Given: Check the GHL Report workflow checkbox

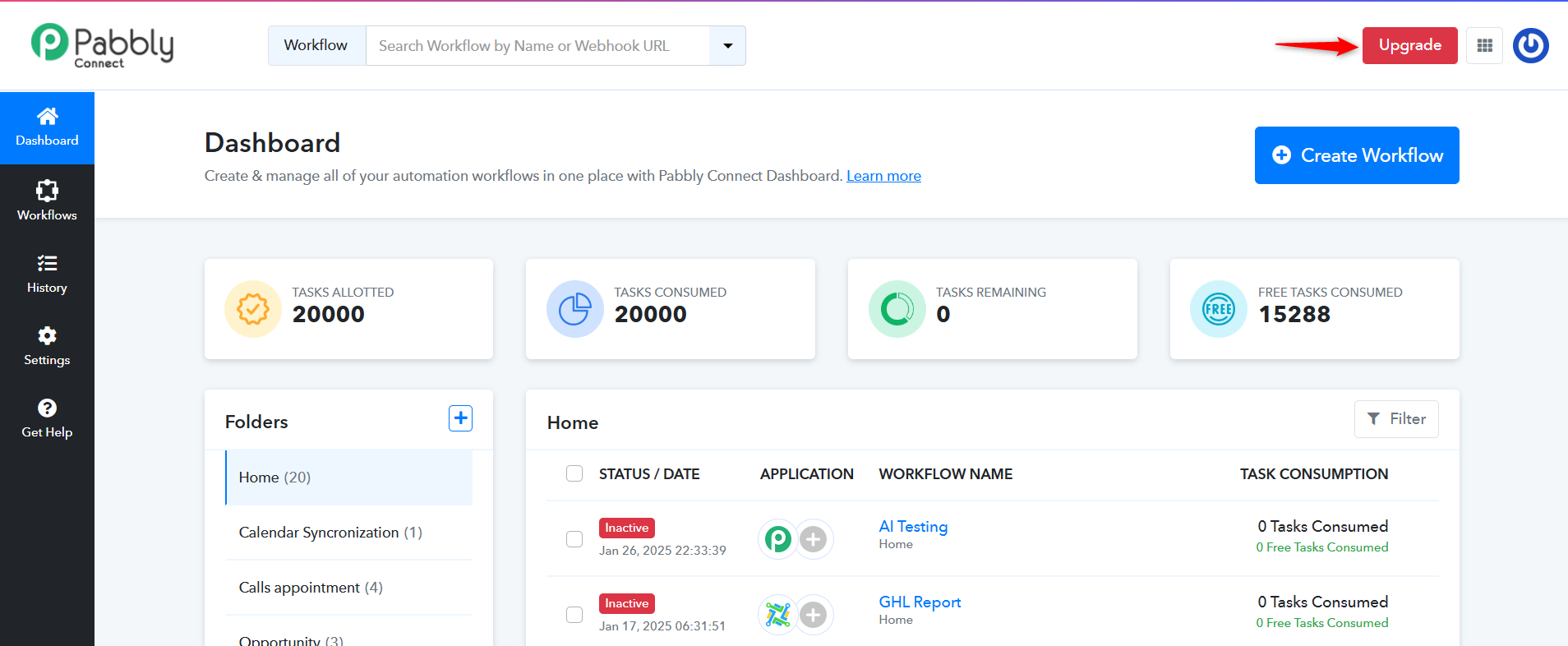Looking at the screenshot, I should point(574,615).
